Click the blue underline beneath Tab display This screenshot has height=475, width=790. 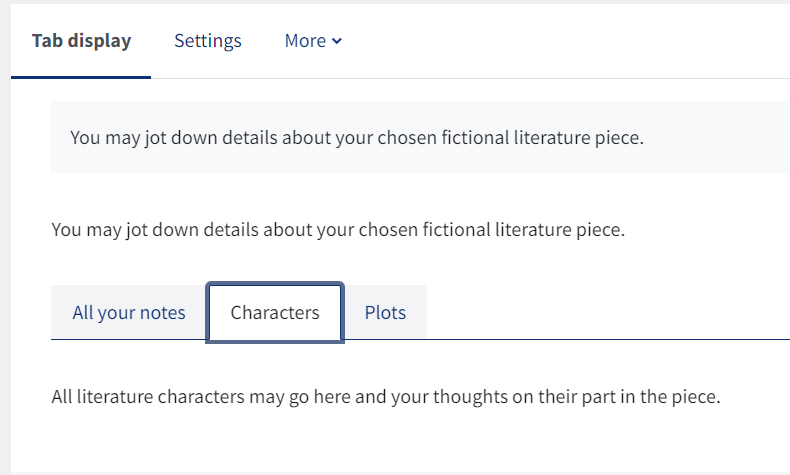coord(81,77)
